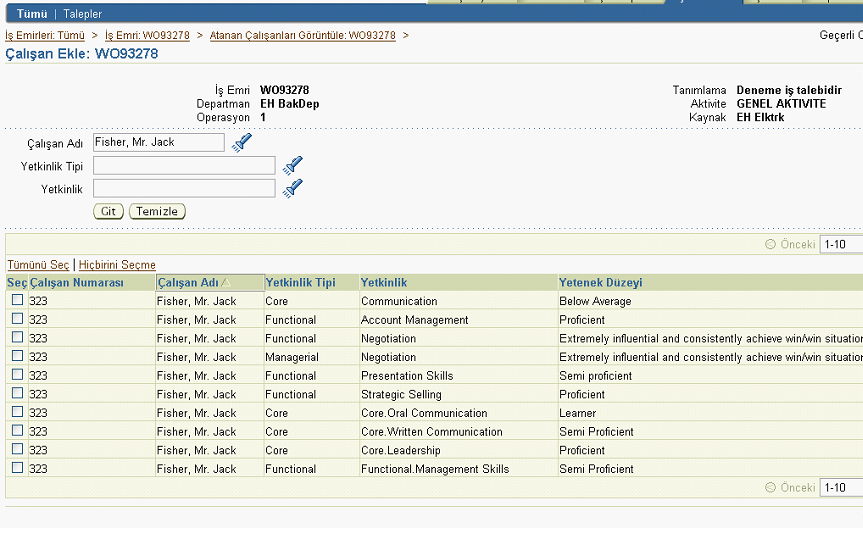The height and width of the screenshot is (546, 863).
Task: Open İş Emirleri: Tümü breadcrumb link
Action: point(45,35)
